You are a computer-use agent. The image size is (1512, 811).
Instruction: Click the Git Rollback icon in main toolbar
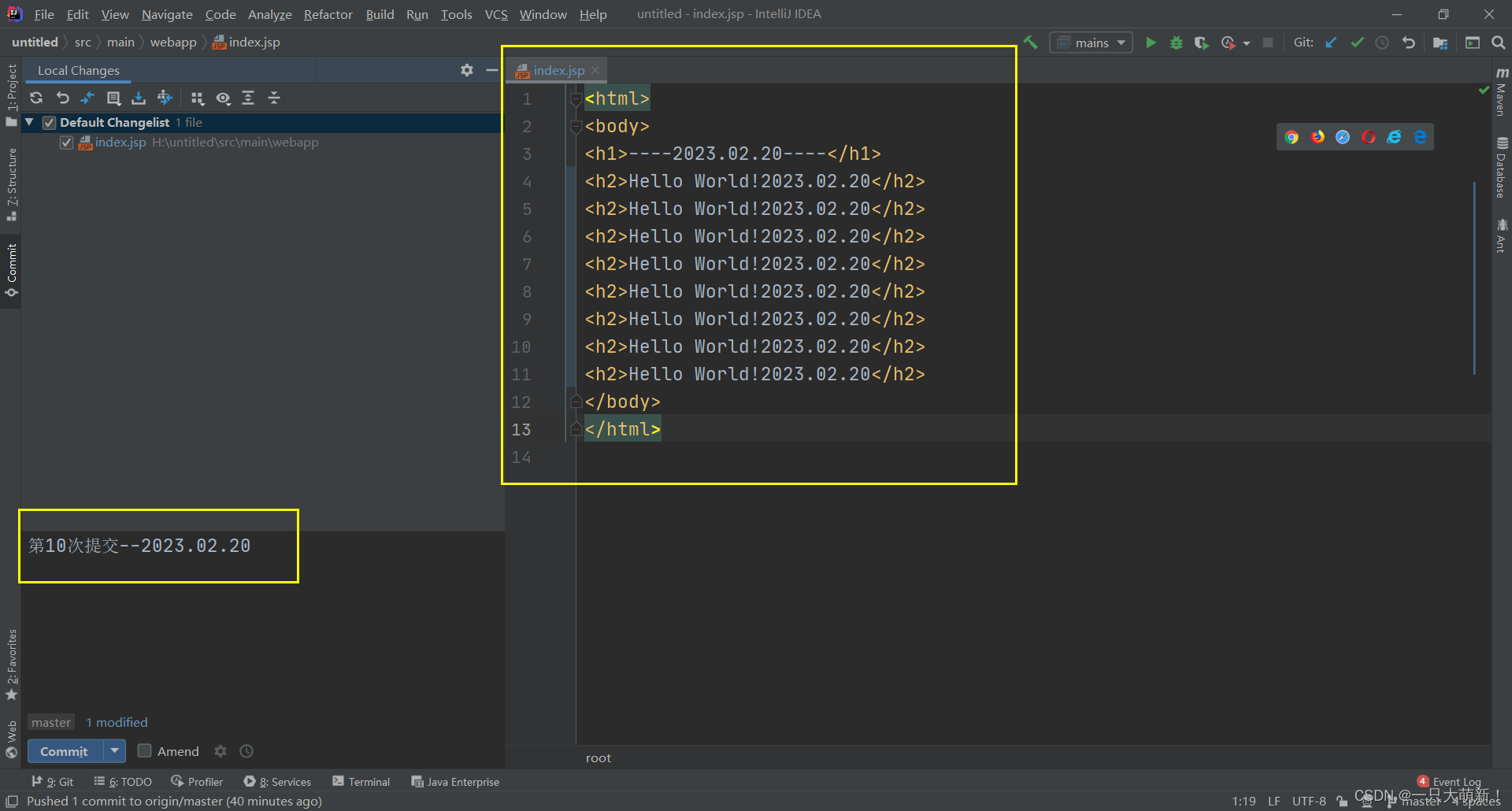(1409, 43)
